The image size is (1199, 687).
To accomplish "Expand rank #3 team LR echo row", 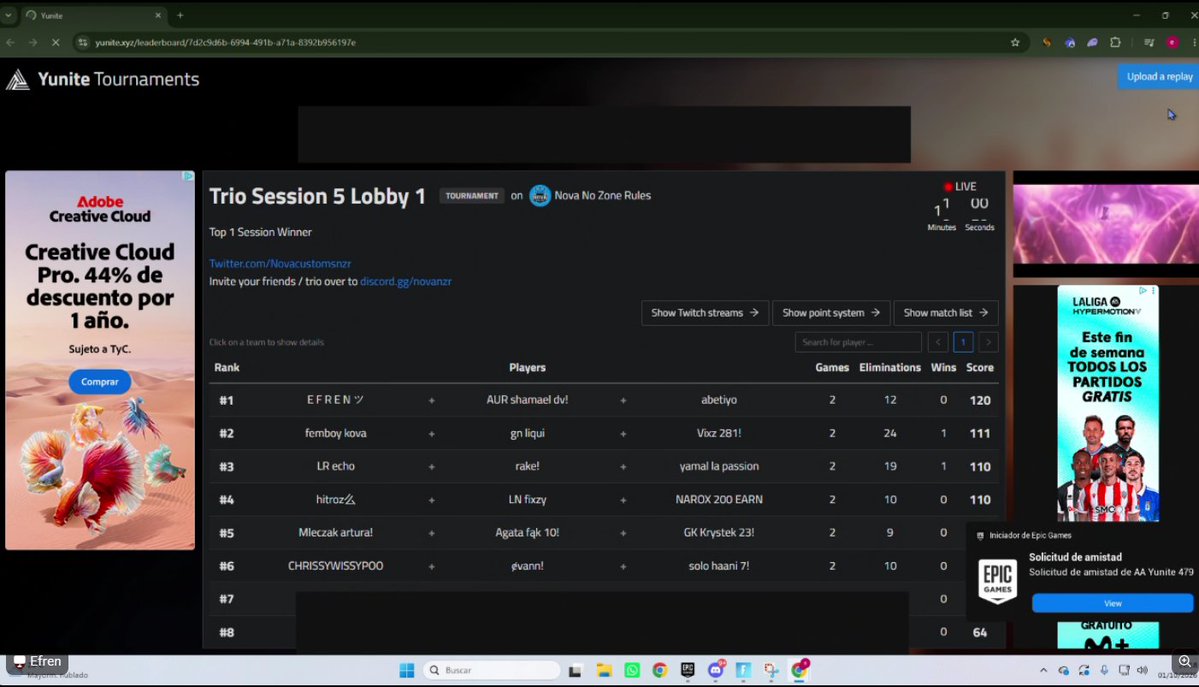I will click(x=604, y=466).
